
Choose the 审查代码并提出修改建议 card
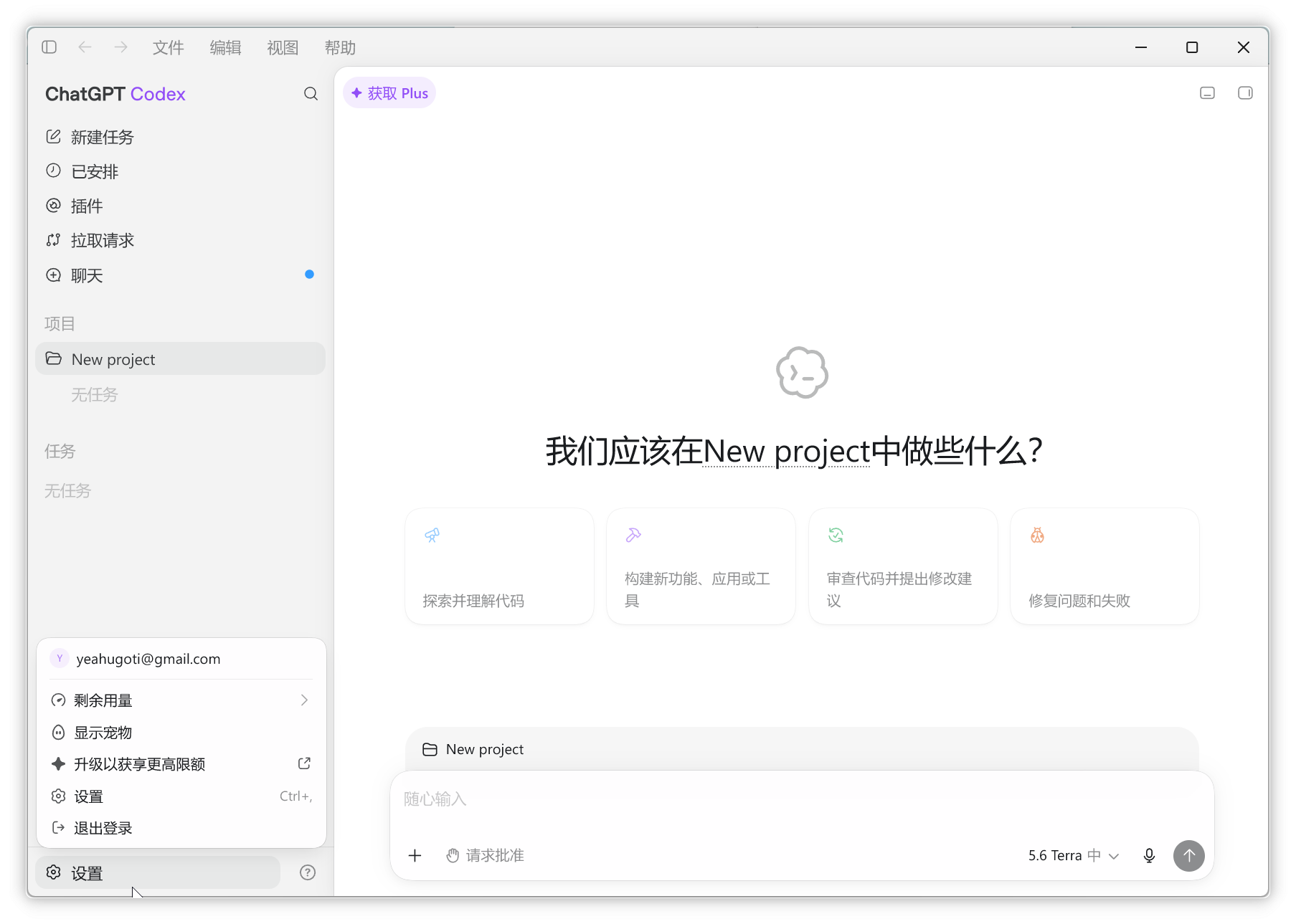click(903, 566)
